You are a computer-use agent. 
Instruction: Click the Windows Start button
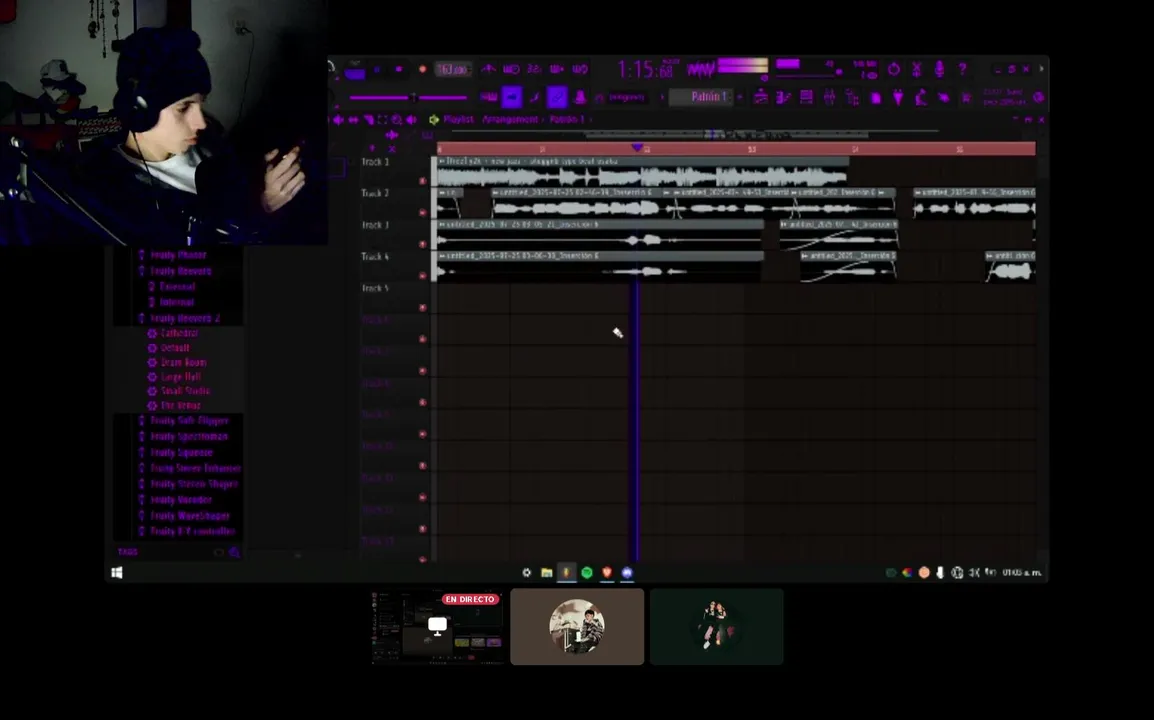pyautogui.click(x=116, y=572)
